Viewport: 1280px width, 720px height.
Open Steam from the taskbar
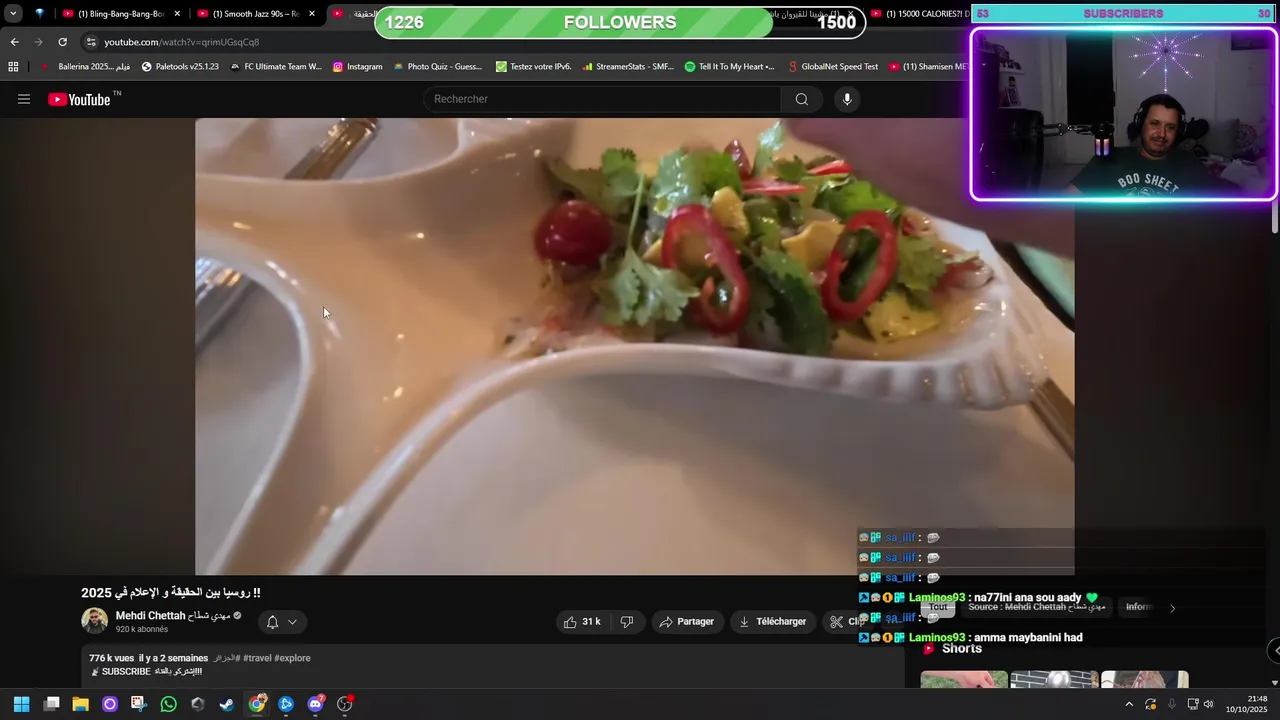227,704
